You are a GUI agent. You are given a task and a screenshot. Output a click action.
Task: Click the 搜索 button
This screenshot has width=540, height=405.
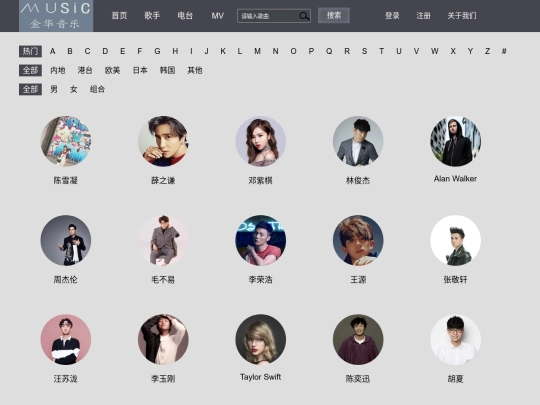[334, 15]
